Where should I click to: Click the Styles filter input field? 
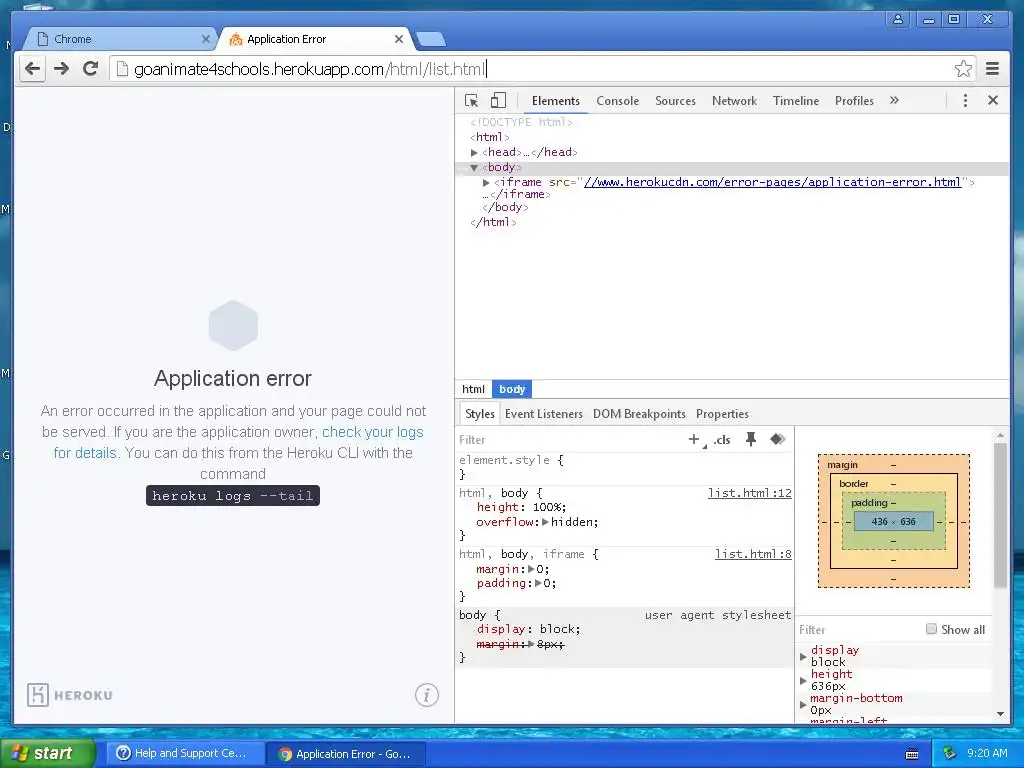[568, 440]
